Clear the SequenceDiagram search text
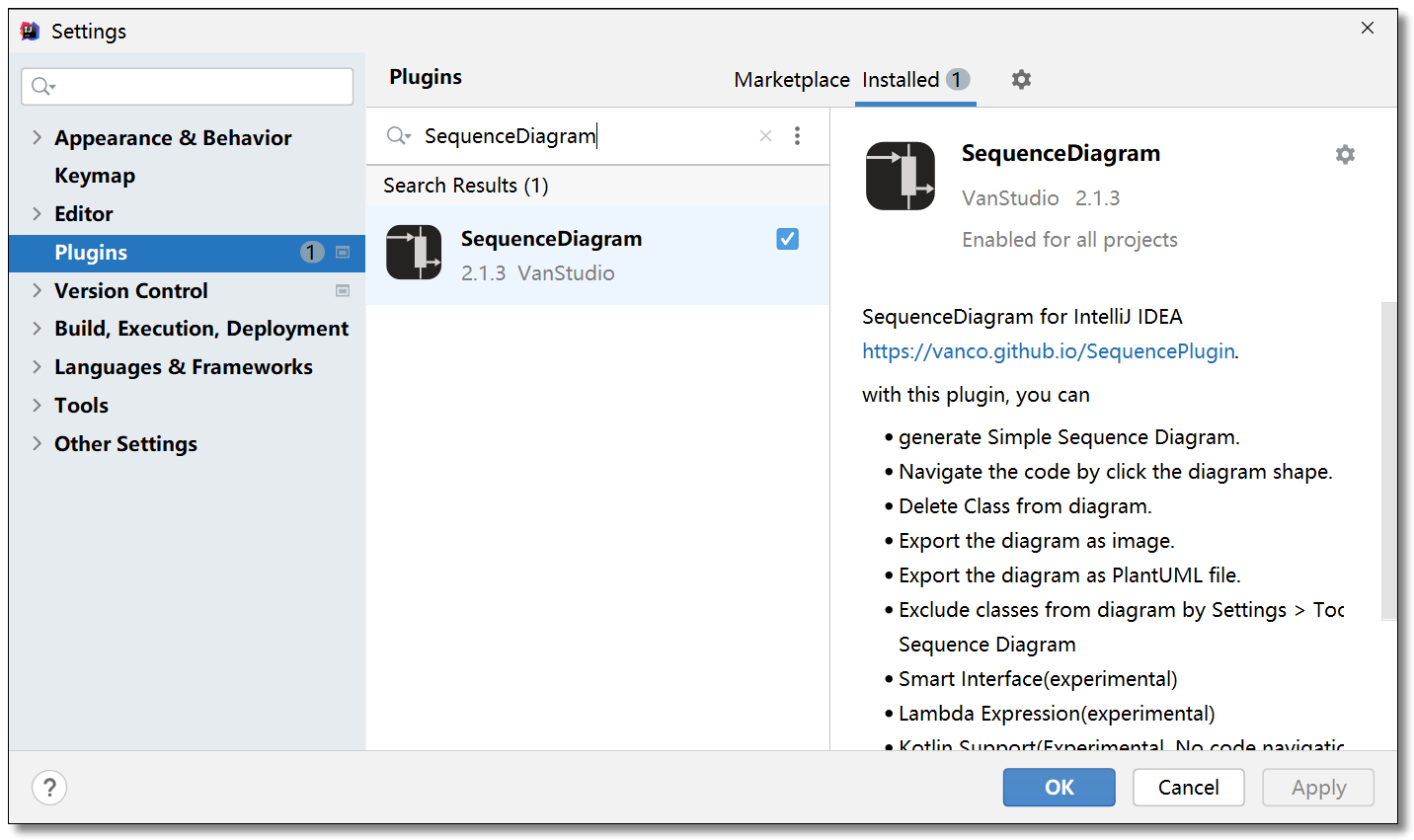1414x840 pixels. 765,136
